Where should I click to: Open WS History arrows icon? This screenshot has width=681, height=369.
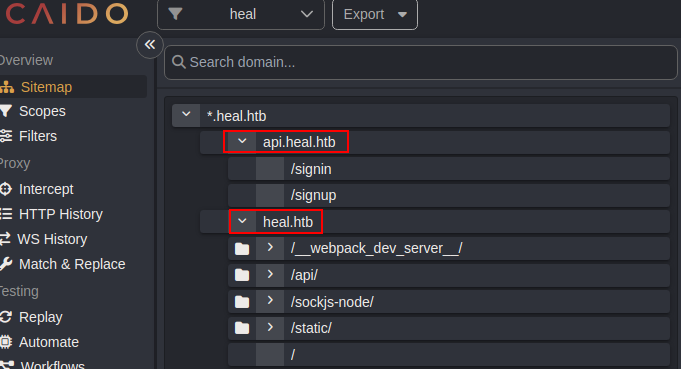pos(5,239)
